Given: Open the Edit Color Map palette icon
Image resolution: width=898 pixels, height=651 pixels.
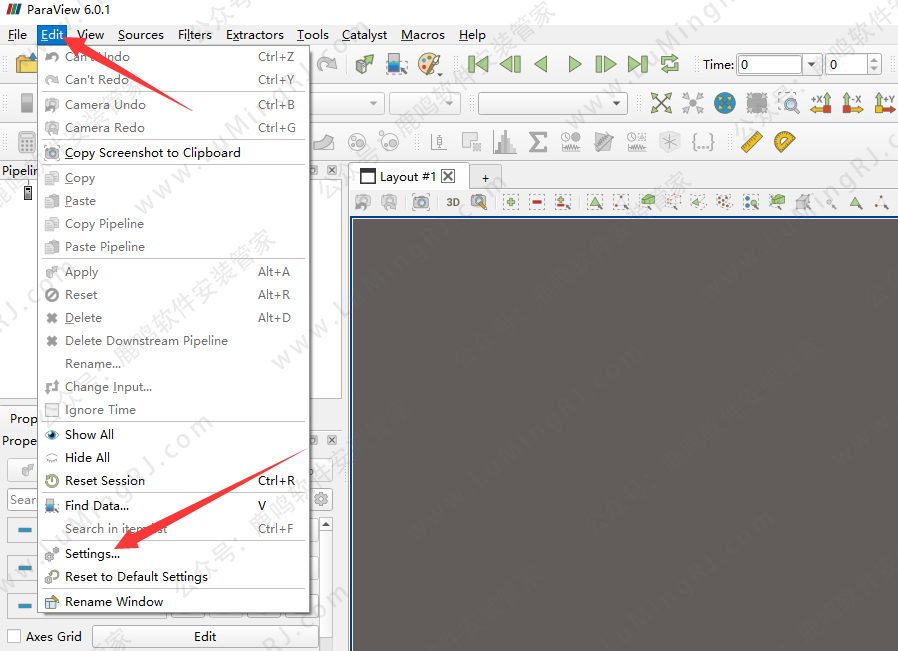Looking at the screenshot, I should coord(429,65).
